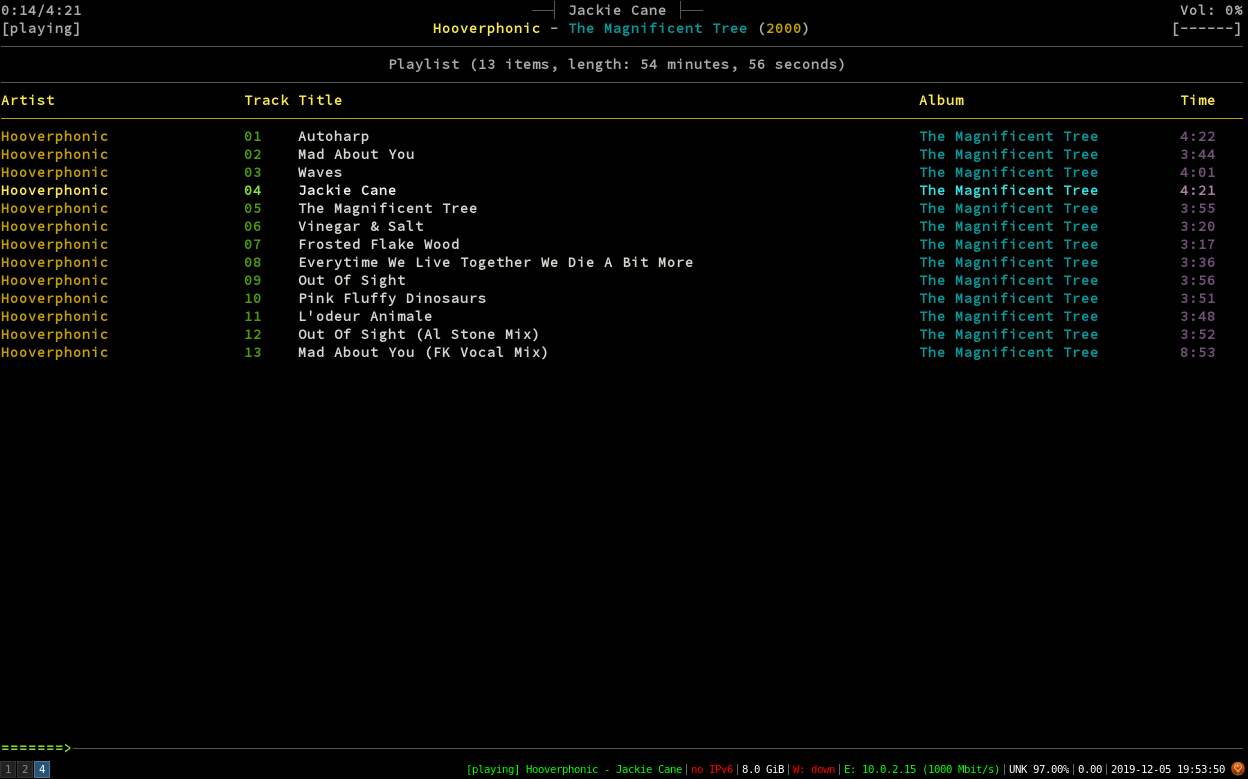
Task: Select Everytime We Live Together We Die A Bit More
Action: point(496,262)
